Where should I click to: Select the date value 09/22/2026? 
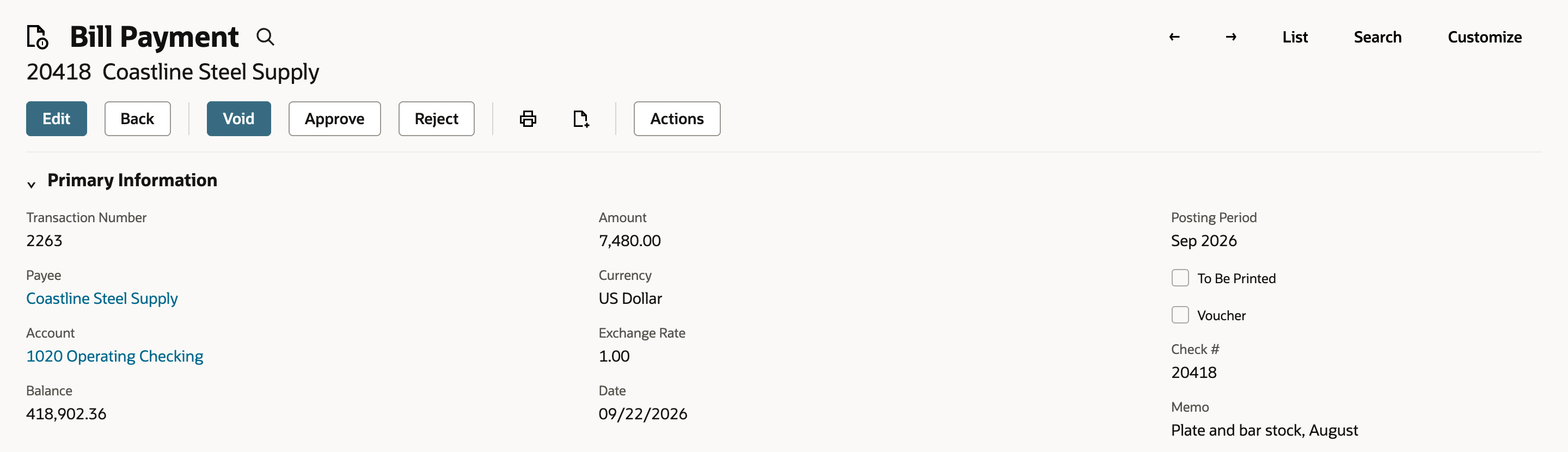pos(644,414)
